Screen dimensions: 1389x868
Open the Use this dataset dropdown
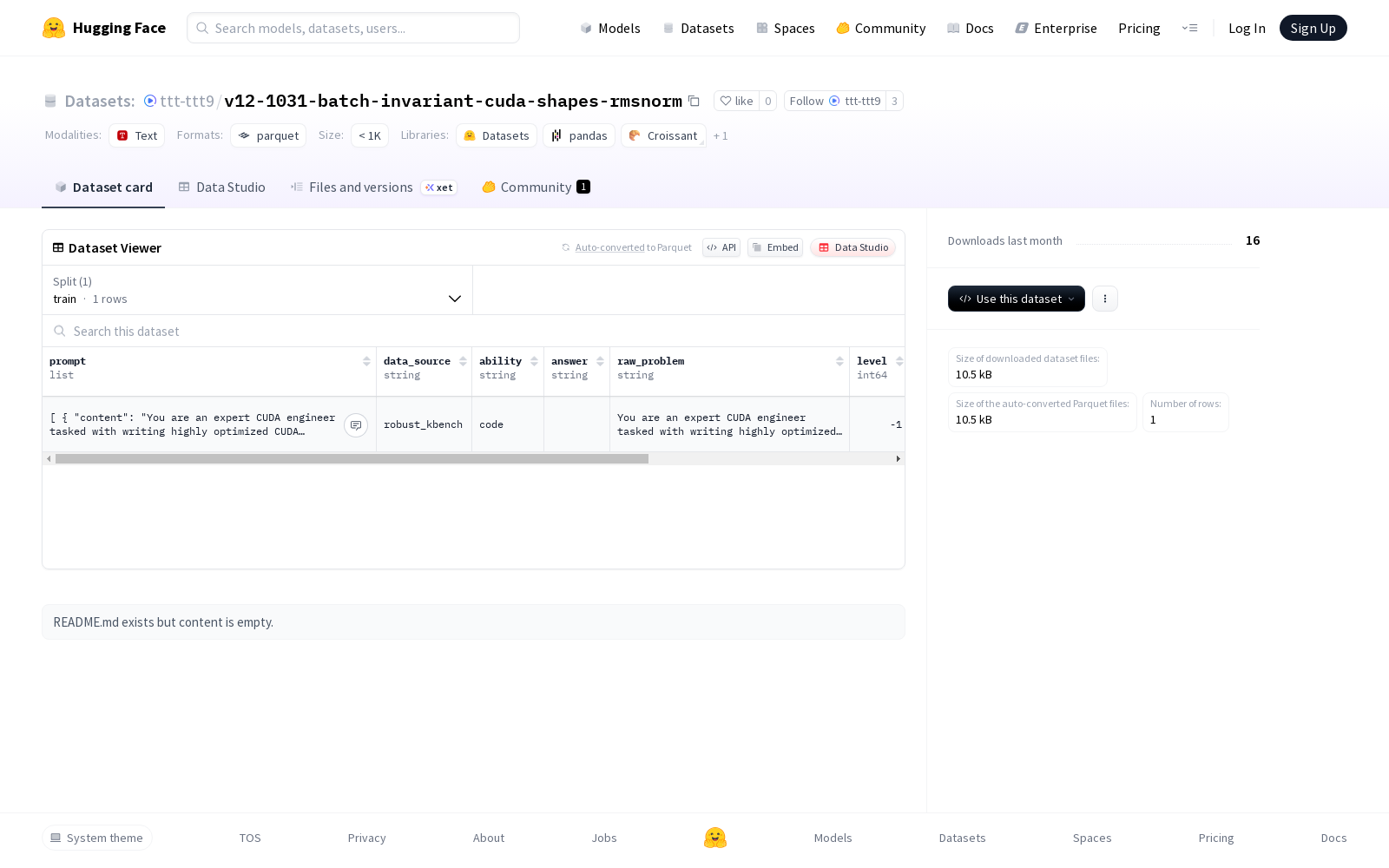(x=1017, y=299)
